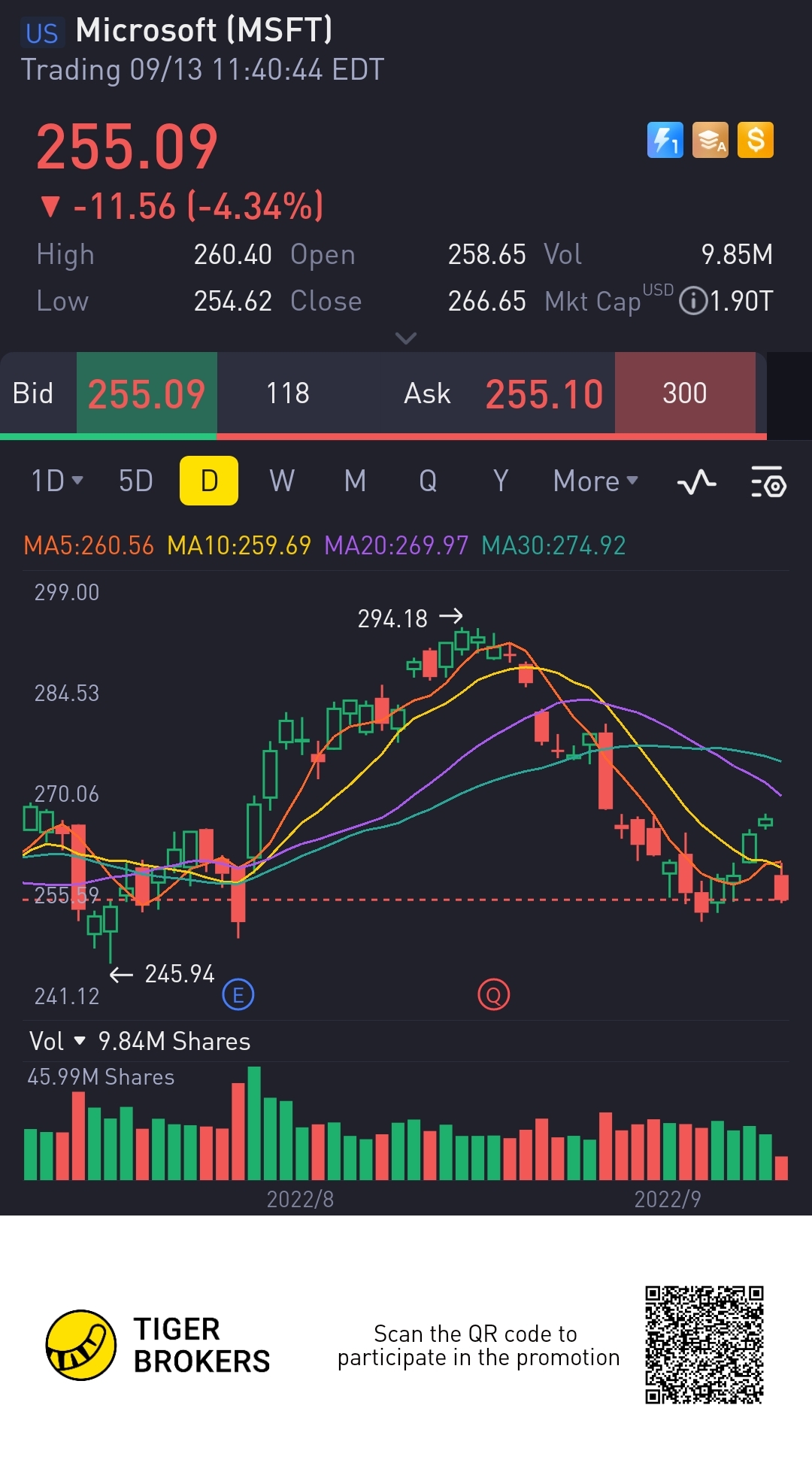Screen dimensions: 812x1475
Task: Switch to the 5D chart tab
Action: 136,481
